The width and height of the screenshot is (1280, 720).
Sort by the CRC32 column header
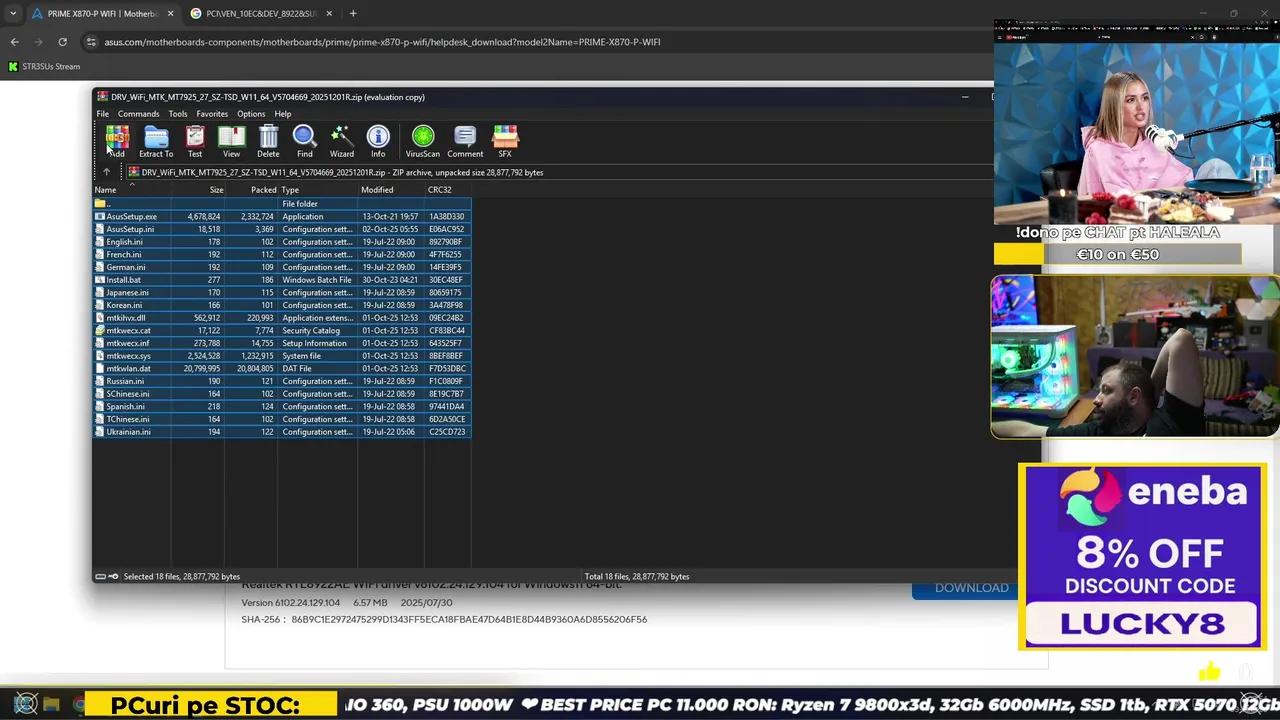click(447, 190)
